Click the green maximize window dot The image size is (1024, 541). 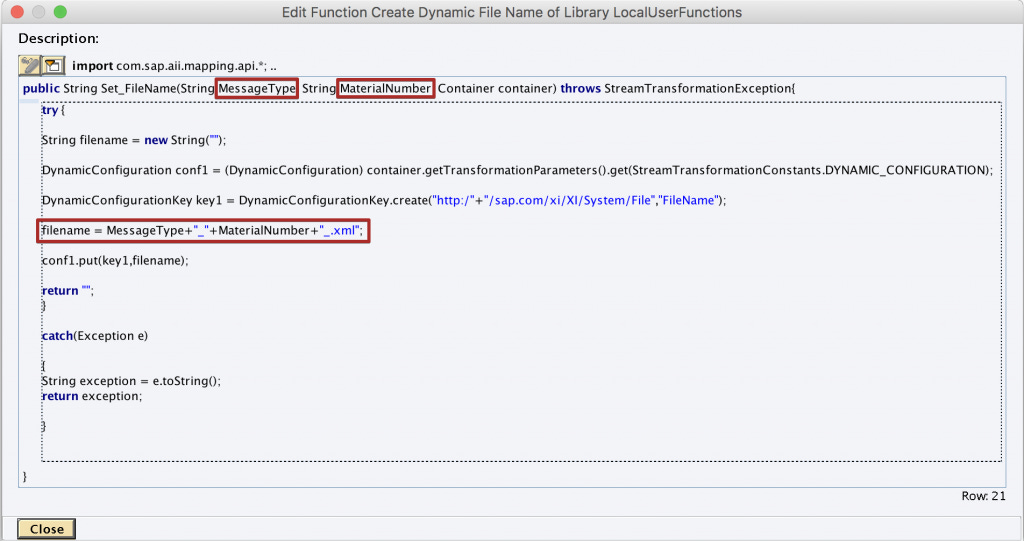point(59,12)
